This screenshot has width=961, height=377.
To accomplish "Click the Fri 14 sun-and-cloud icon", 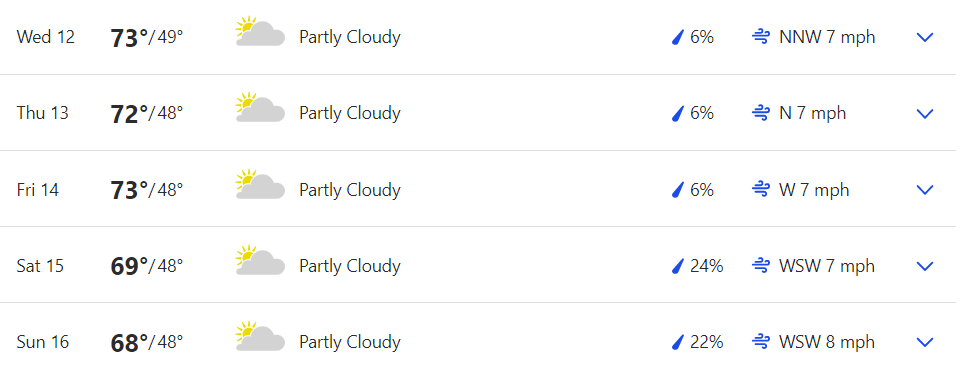I will (260, 185).
